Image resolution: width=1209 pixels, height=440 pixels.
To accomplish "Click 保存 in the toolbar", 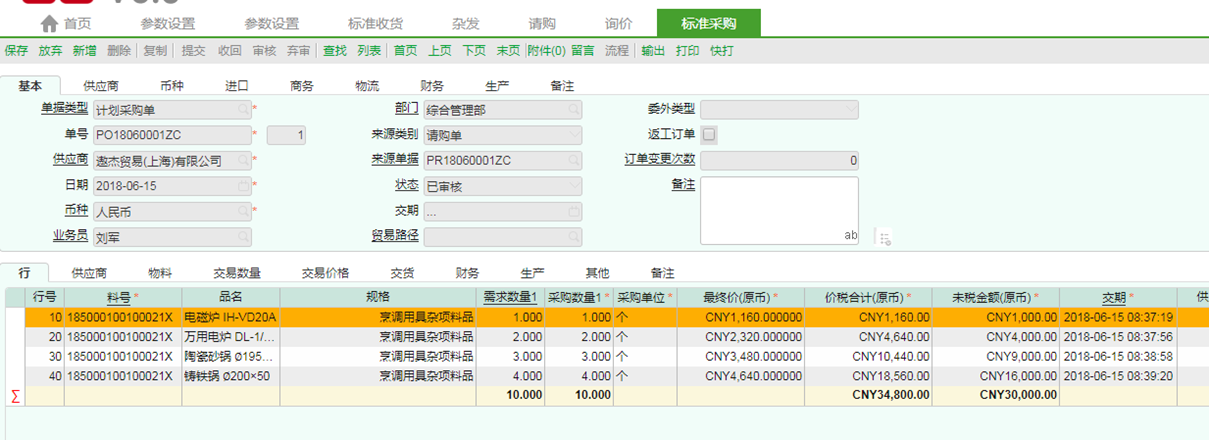I will pyautogui.click(x=16, y=50).
